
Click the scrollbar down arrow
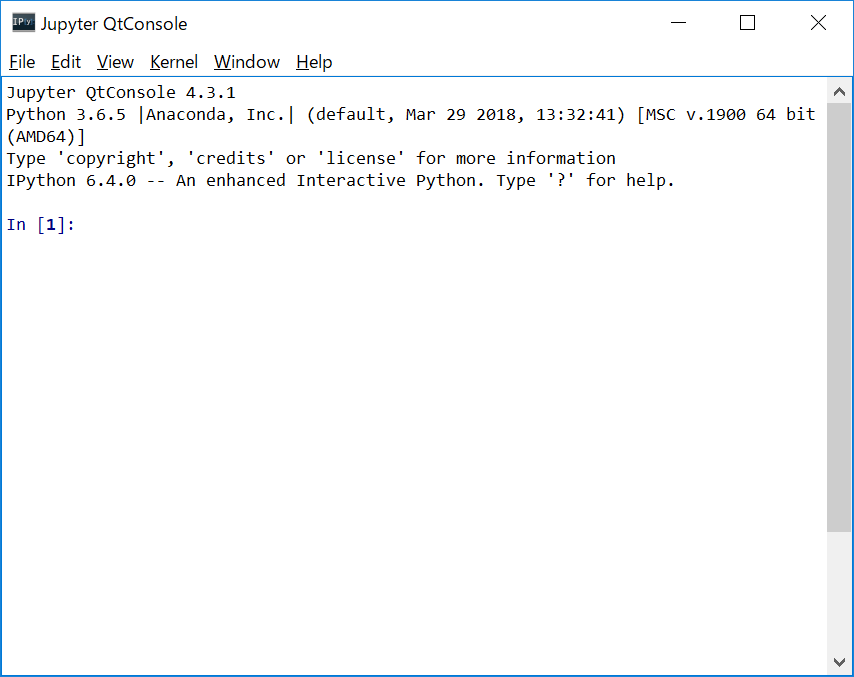(x=839, y=662)
